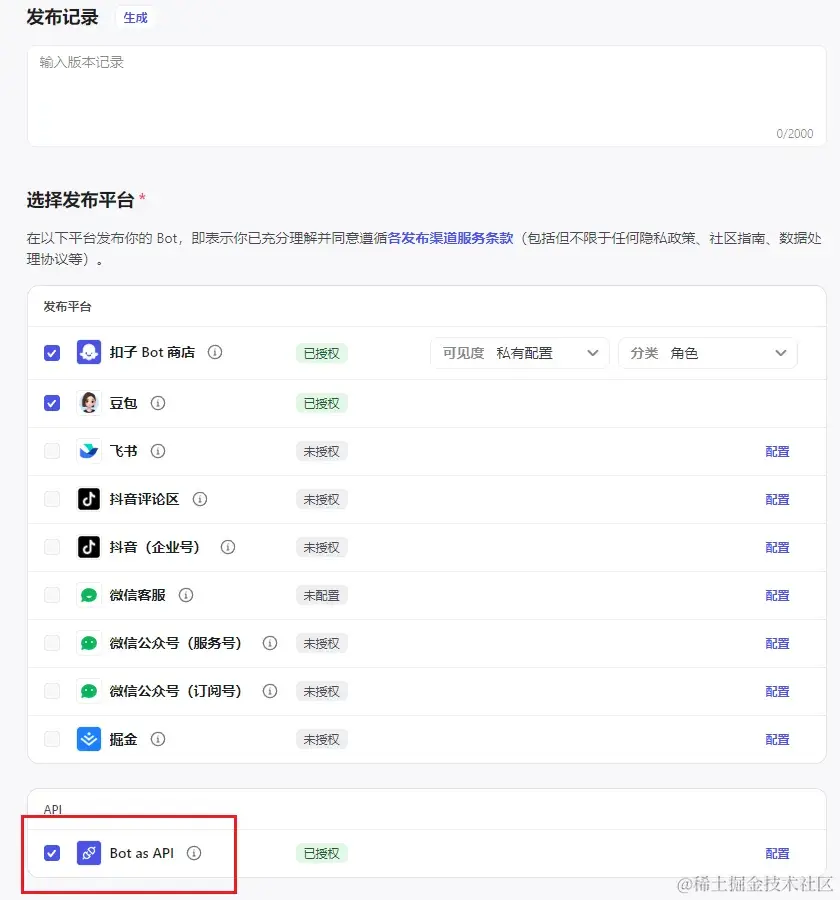
Task: Open info tooltip for 扣子 Bot 商店
Action: pos(215,352)
